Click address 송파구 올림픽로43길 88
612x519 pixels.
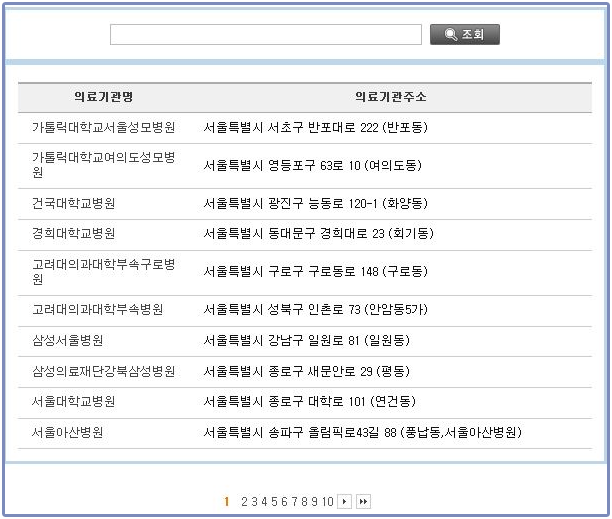332,432
